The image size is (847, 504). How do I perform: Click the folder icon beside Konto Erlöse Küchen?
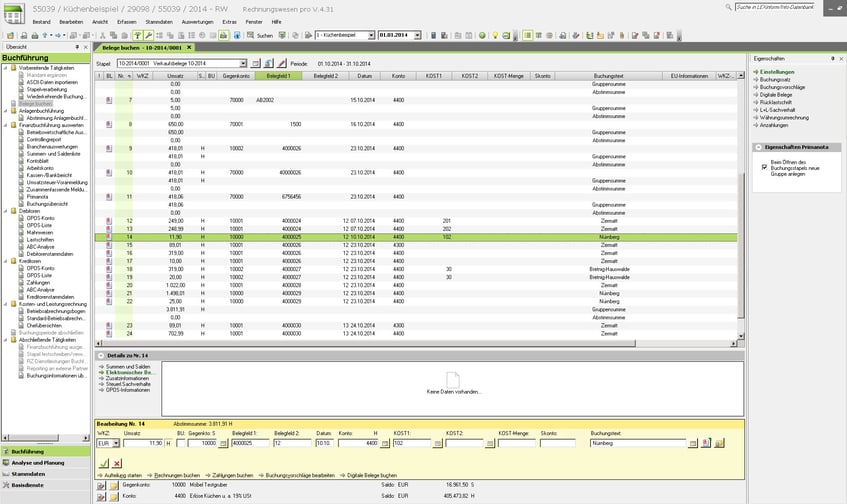pyautogui.click(x=113, y=496)
